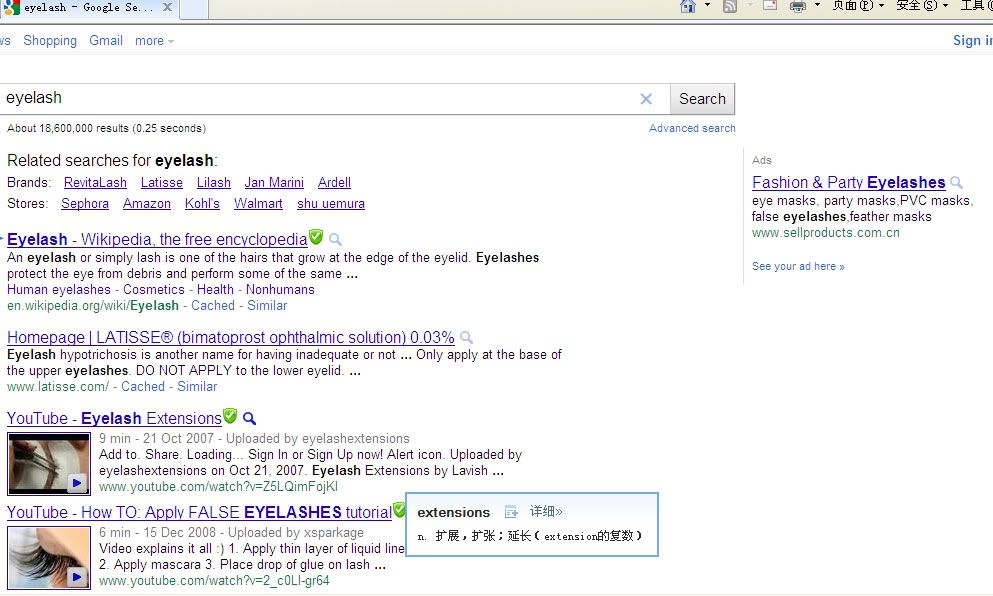Play the false eyelashes tutorial thumbnail
The width and height of the screenshot is (993, 596).
pyautogui.click(x=49, y=557)
